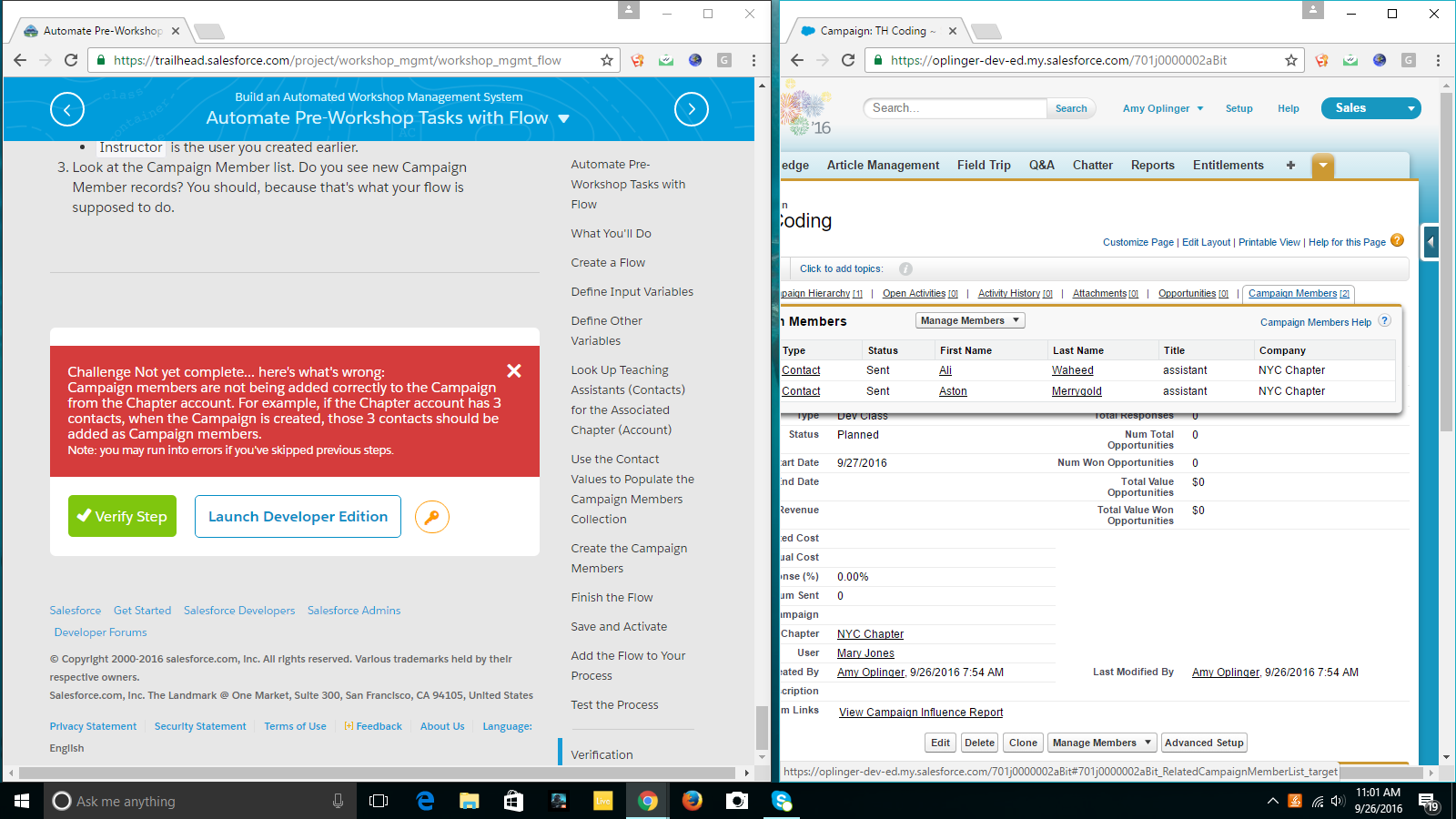Open the Entitlements tab
Image resolution: width=1456 pixels, height=819 pixels.
point(1228,165)
